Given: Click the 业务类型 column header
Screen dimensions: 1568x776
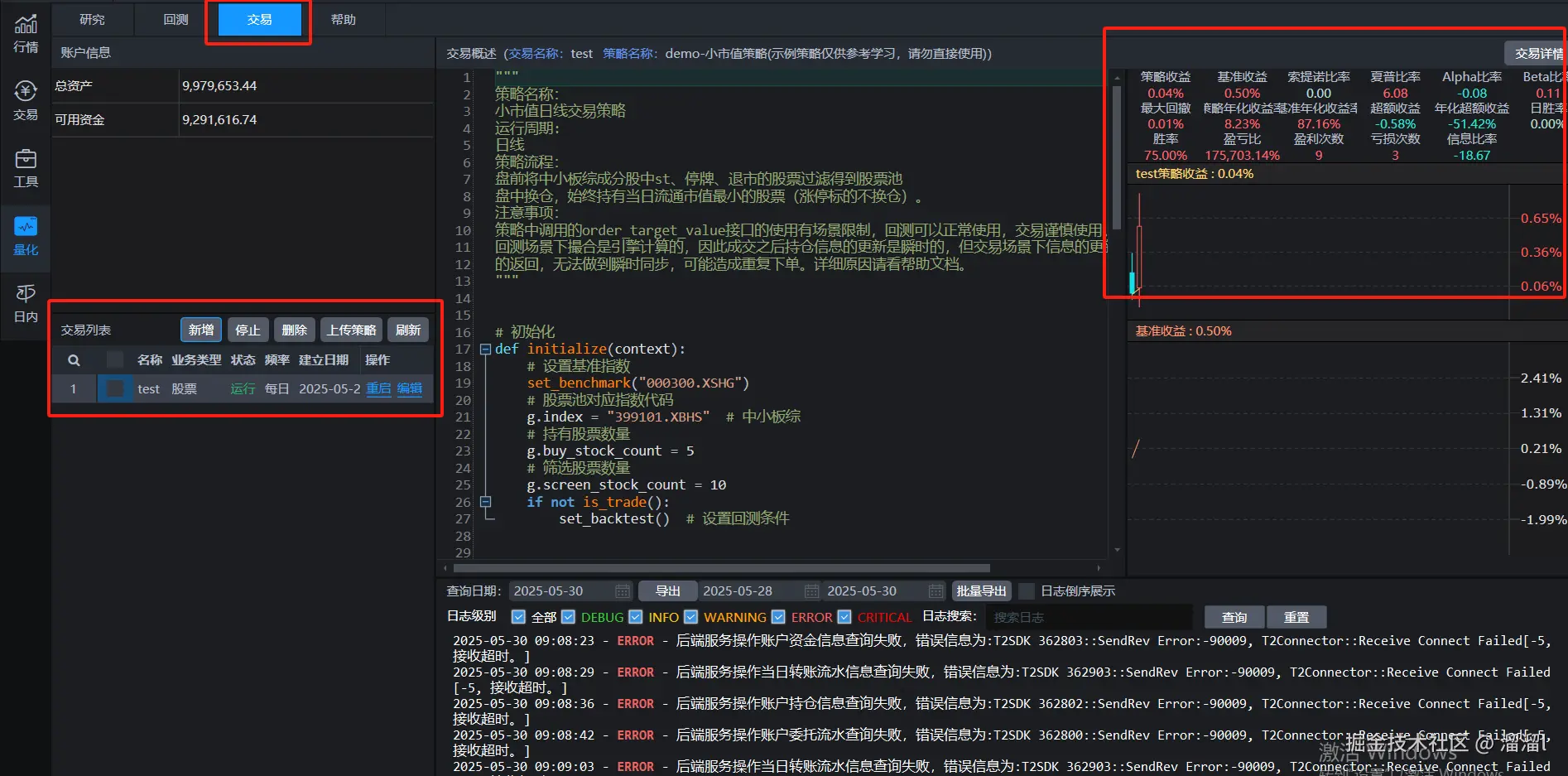Looking at the screenshot, I should coord(196,359).
